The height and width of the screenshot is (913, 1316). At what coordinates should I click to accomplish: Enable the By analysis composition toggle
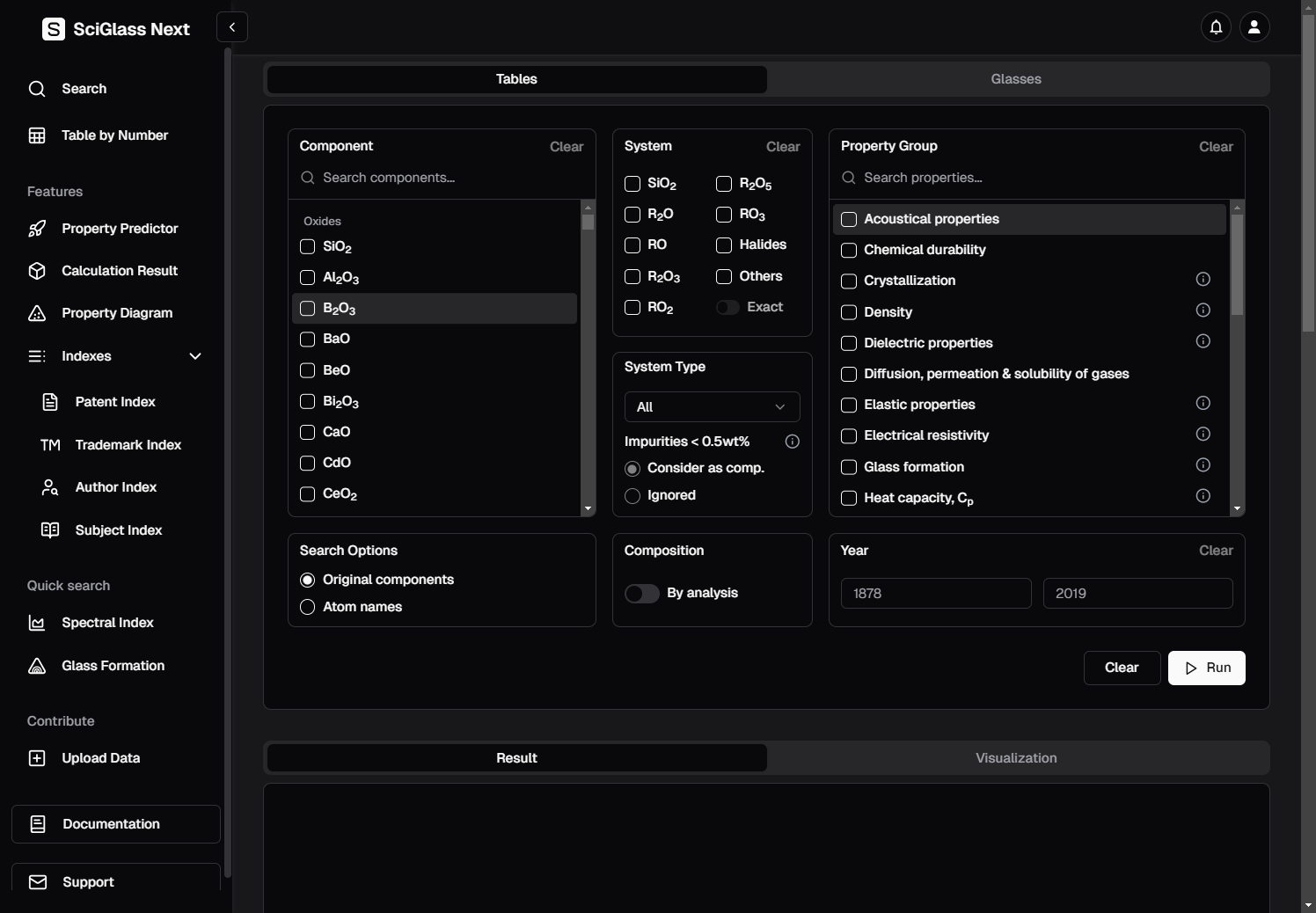(642, 594)
